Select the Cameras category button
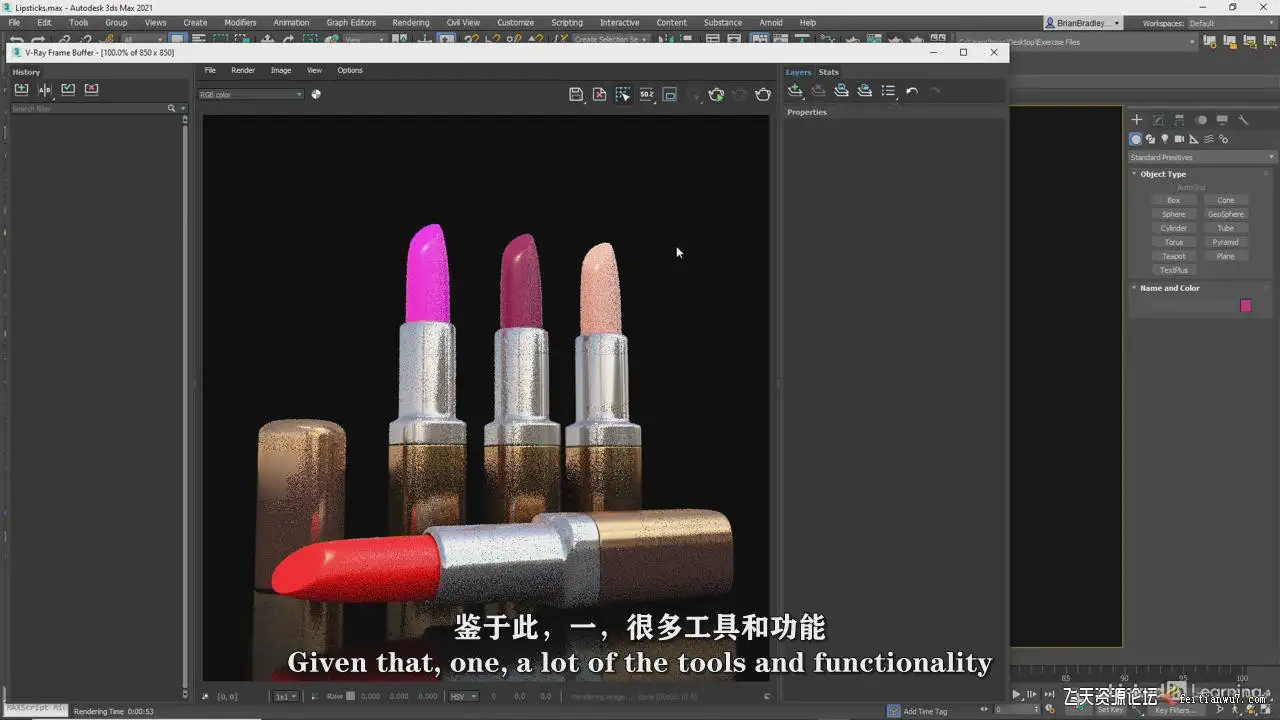 pyautogui.click(x=1180, y=139)
